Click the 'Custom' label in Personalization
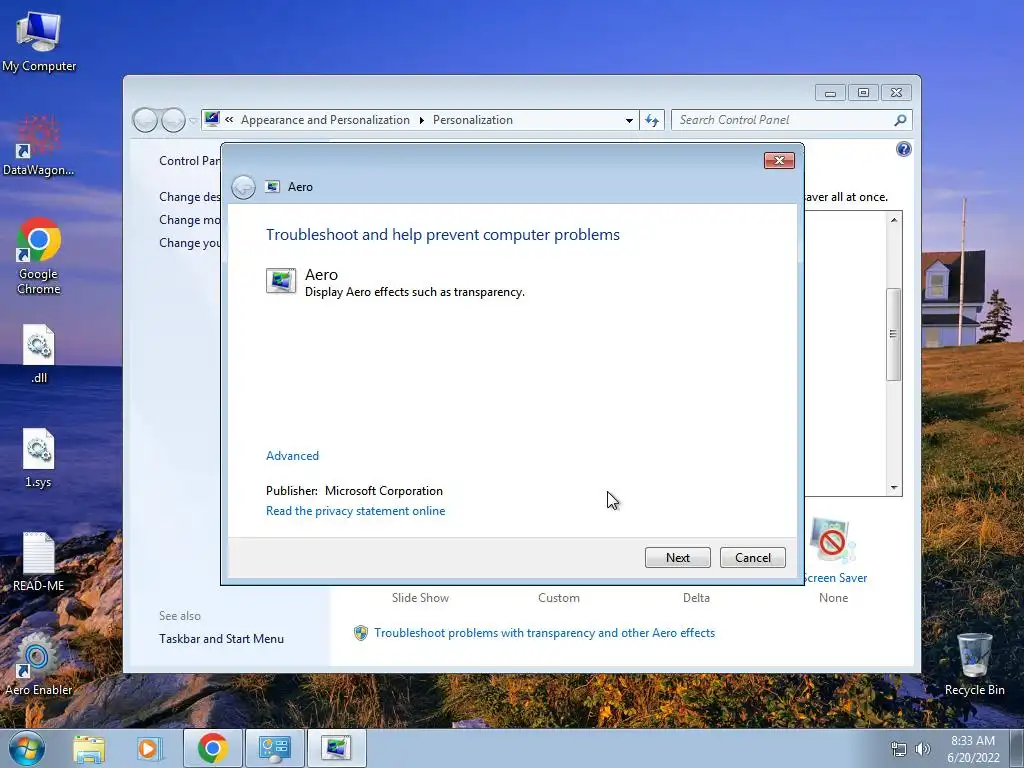 tap(558, 598)
